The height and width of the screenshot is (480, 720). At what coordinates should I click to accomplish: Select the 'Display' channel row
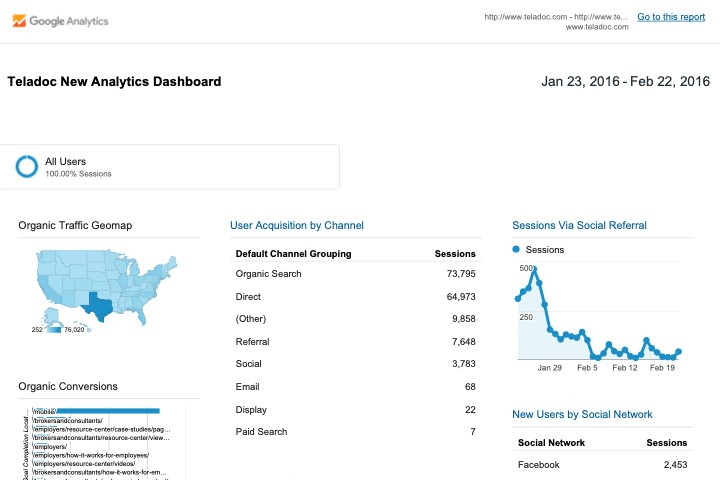[x=355, y=410]
